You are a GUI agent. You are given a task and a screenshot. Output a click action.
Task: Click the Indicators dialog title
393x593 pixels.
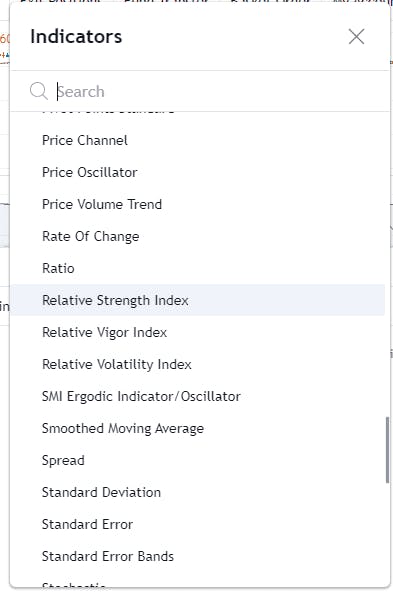click(76, 37)
